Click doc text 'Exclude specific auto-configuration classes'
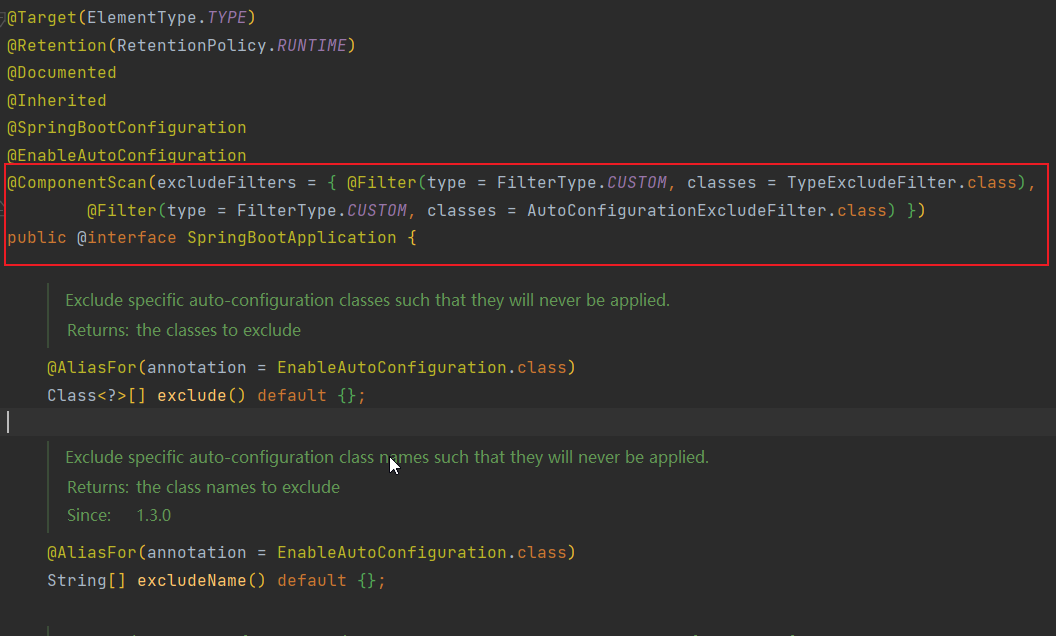The height and width of the screenshot is (636, 1056). [x=228, y=300]
